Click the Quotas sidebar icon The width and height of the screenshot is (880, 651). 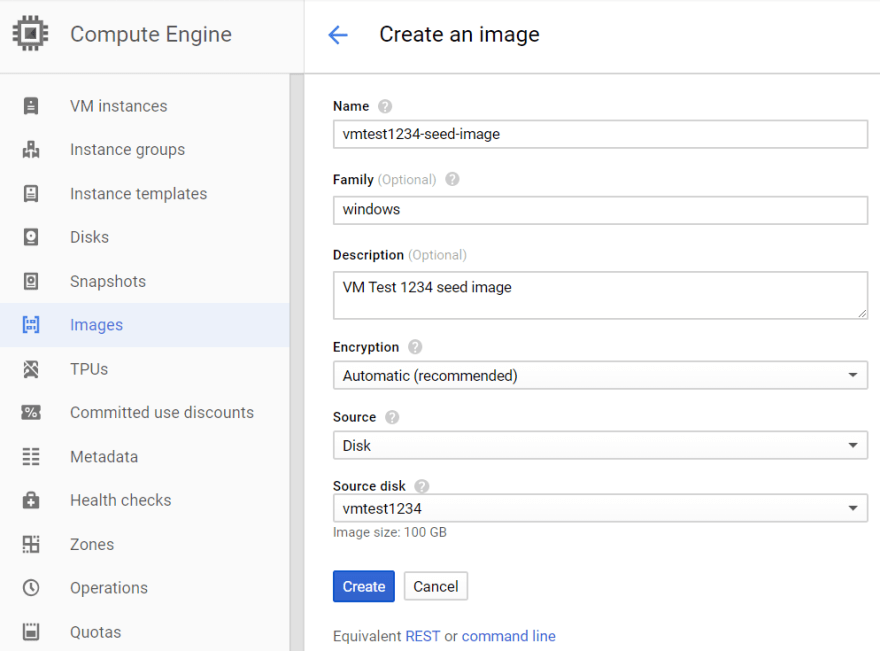click(x=31, y=631)
